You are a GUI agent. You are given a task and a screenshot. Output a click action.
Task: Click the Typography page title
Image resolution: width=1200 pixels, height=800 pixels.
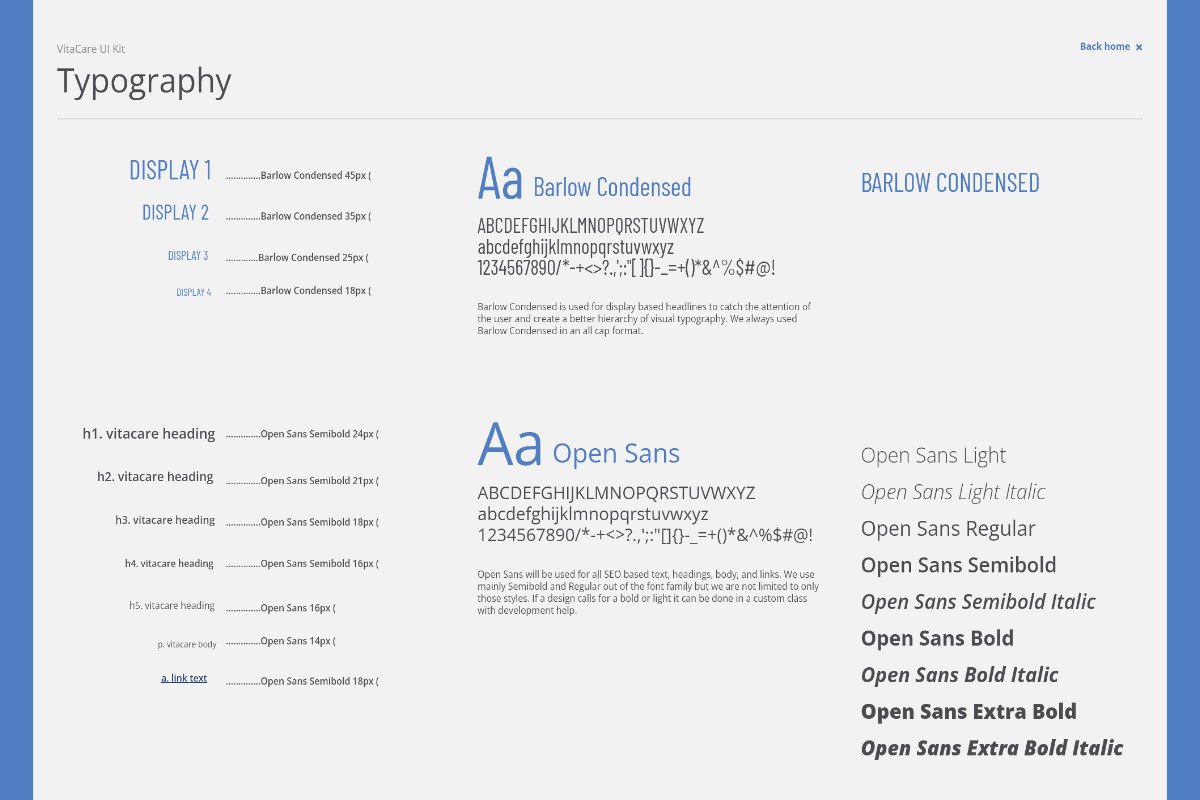pyautogui.click(x=144, y=81)
